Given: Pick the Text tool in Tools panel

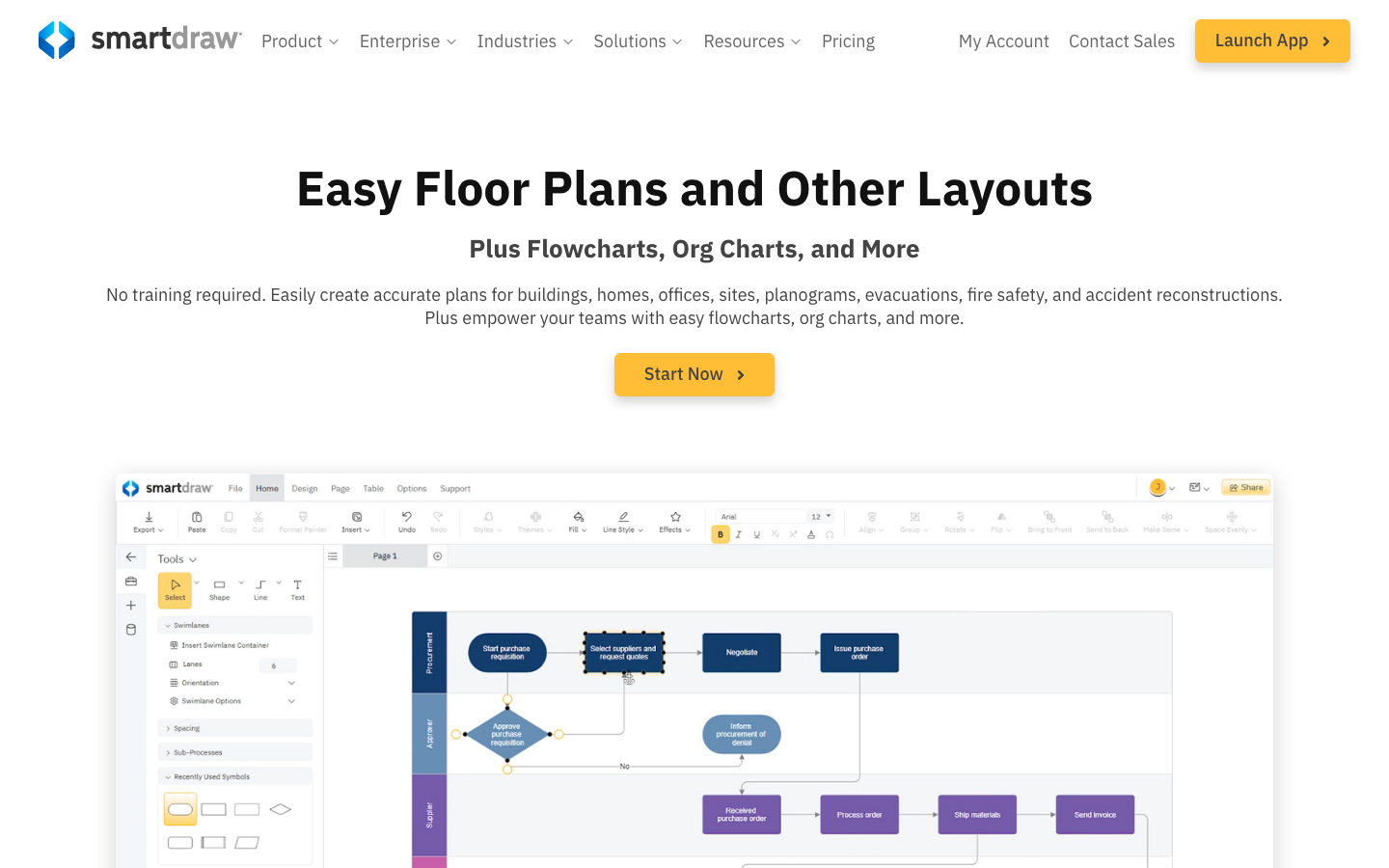Looking at the screenshot, I should pos(298,589).
